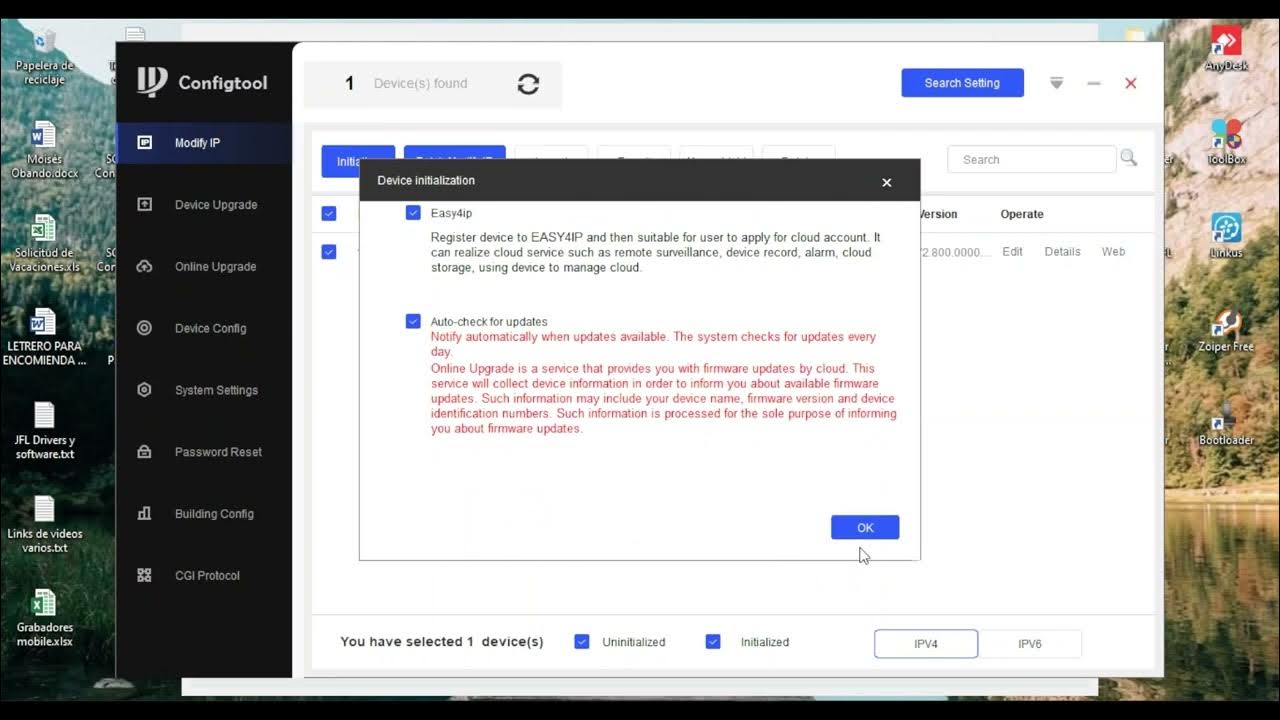Select the IPV6 button
Image resolution: width=1280 pixels, height=720 pixels.
coord(1030,644)
